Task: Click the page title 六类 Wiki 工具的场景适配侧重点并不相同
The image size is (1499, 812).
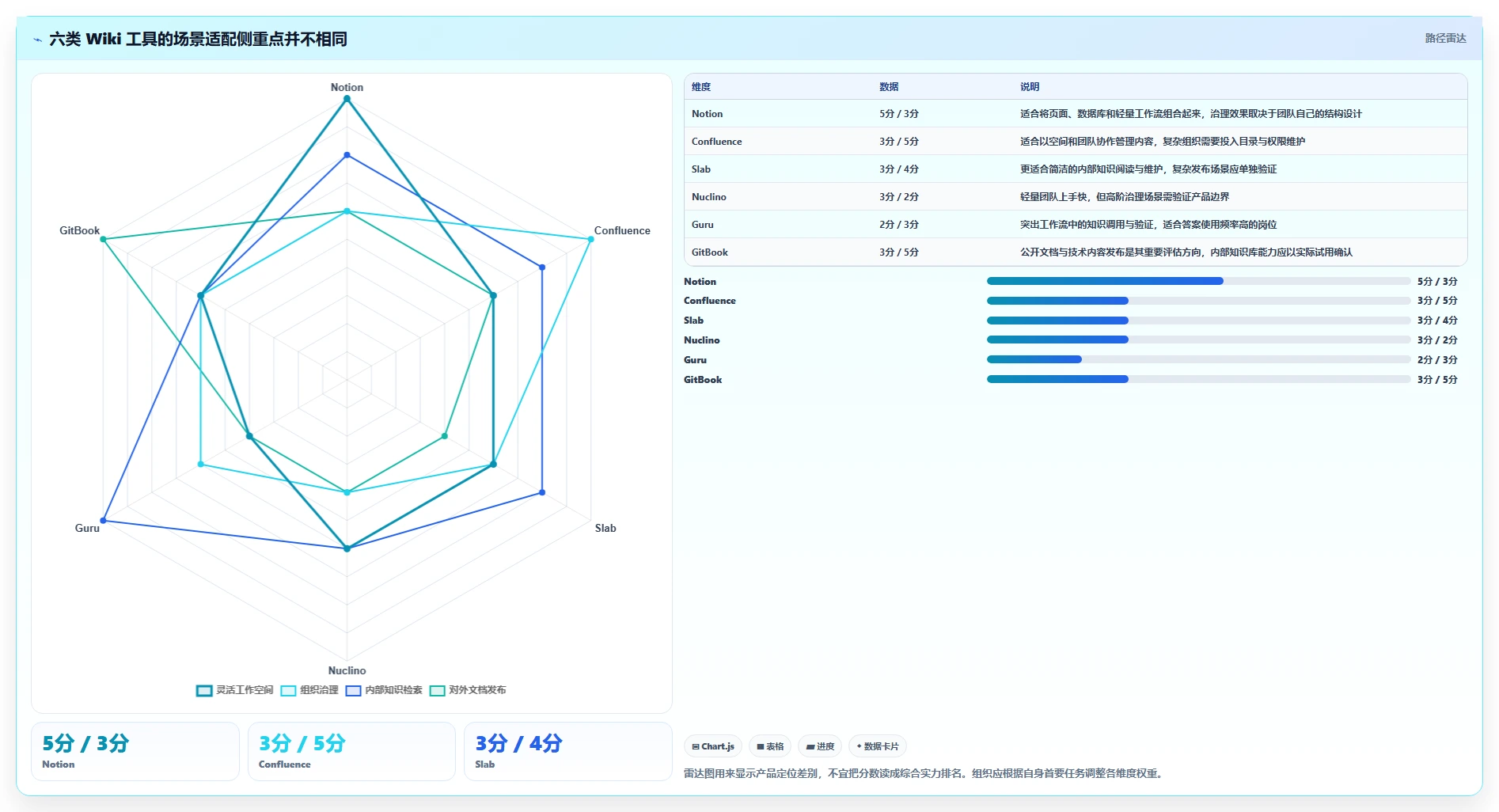Action: point(198,39)
